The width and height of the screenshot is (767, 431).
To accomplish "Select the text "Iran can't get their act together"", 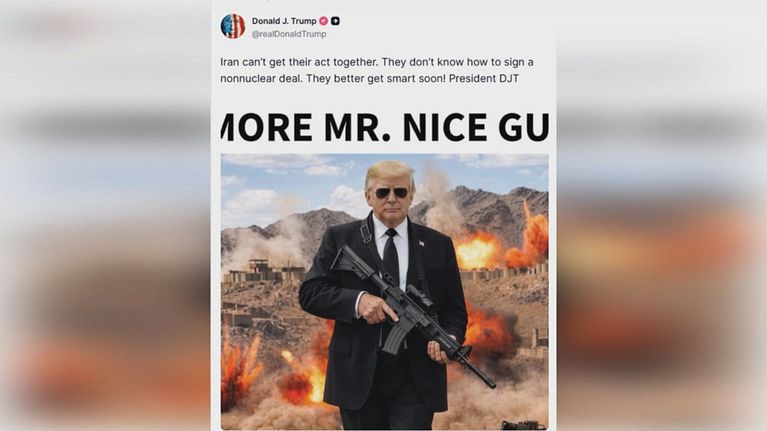I will 299,62.
